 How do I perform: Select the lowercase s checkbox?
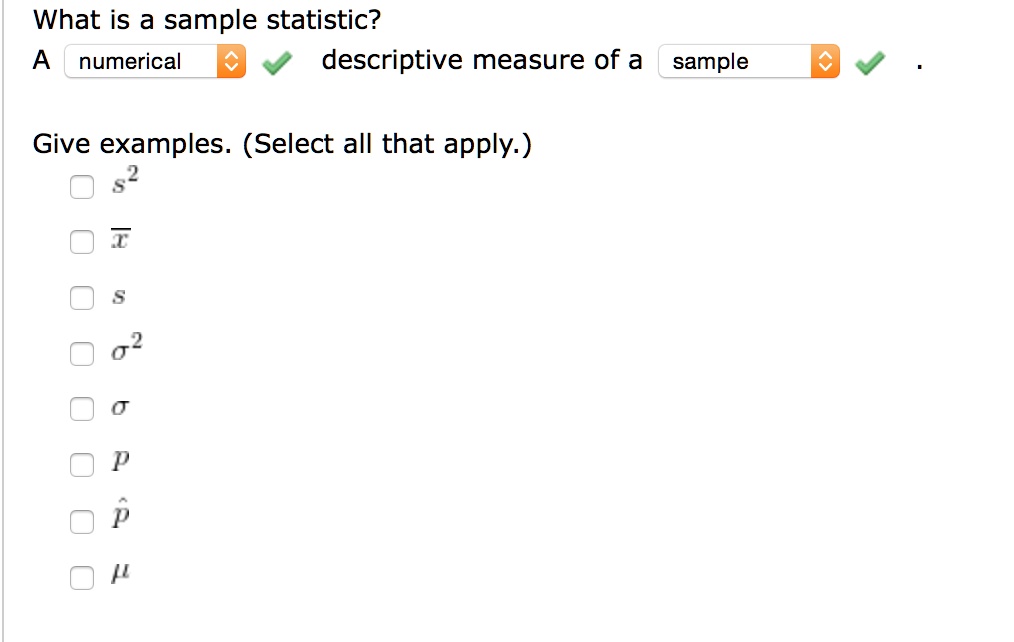click(82, 297)
